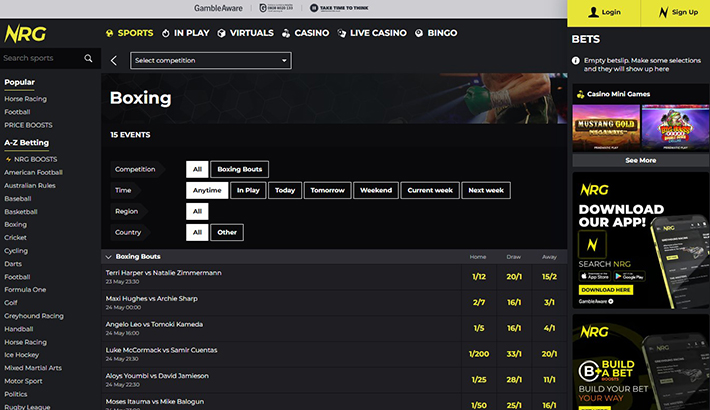Open the Casino section
The height and width of the screenshot is (410, 710).
(x=306, y=33)
